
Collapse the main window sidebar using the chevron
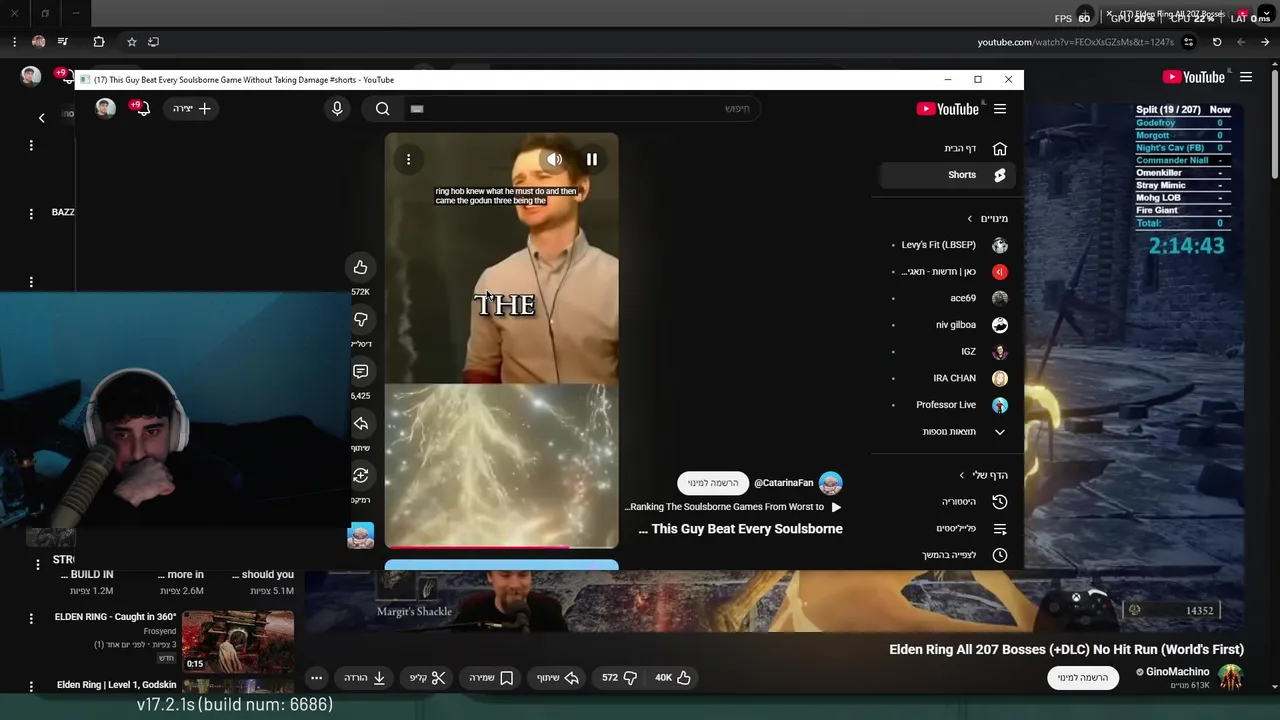(41, 118)
